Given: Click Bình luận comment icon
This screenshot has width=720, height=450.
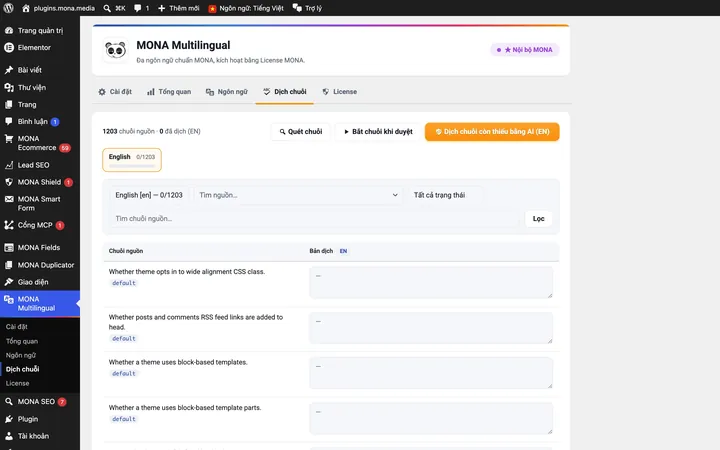Looking at the screenshot, I should 9,121.
